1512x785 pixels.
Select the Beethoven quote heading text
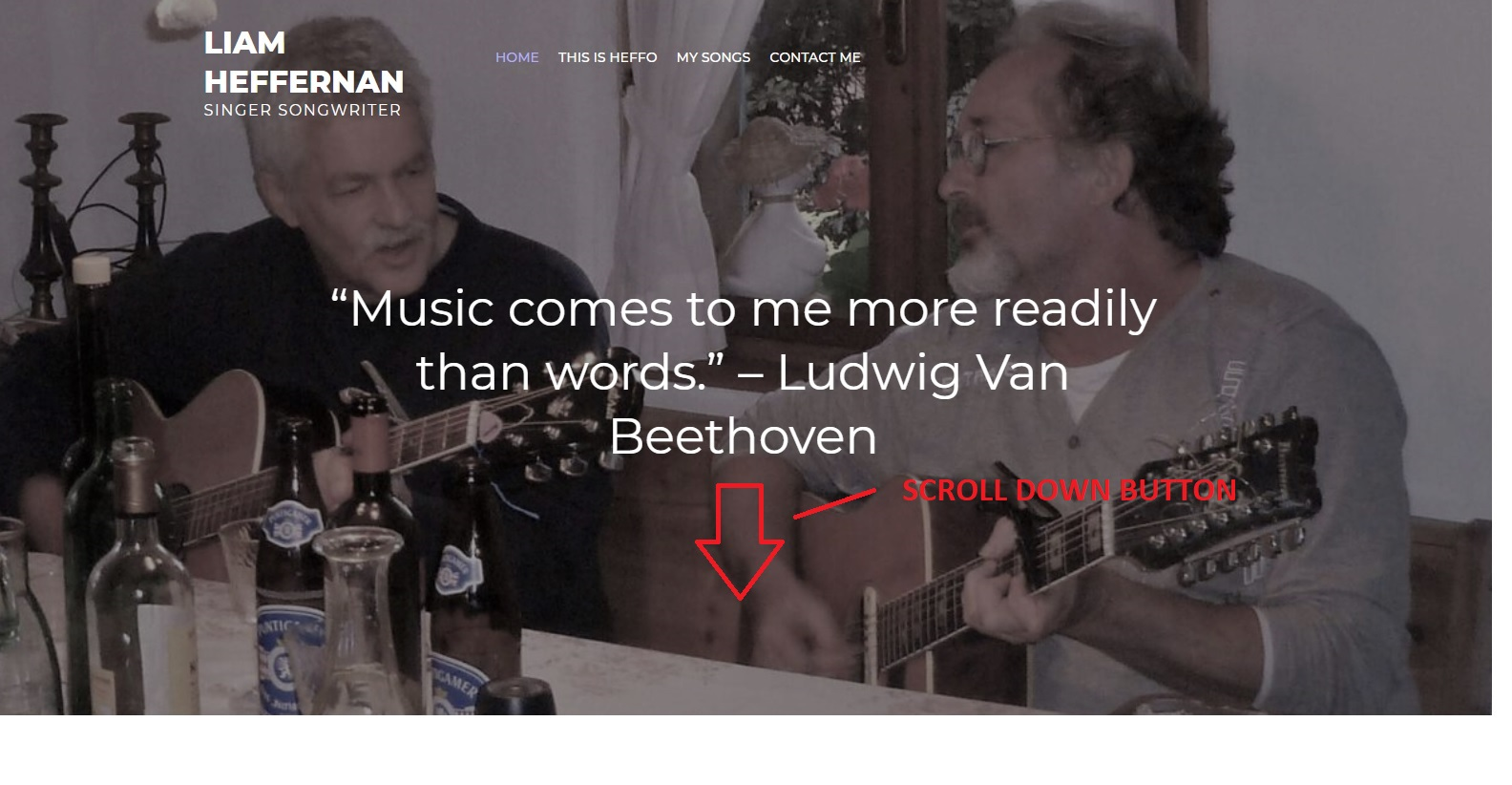[x=744, y=372]
